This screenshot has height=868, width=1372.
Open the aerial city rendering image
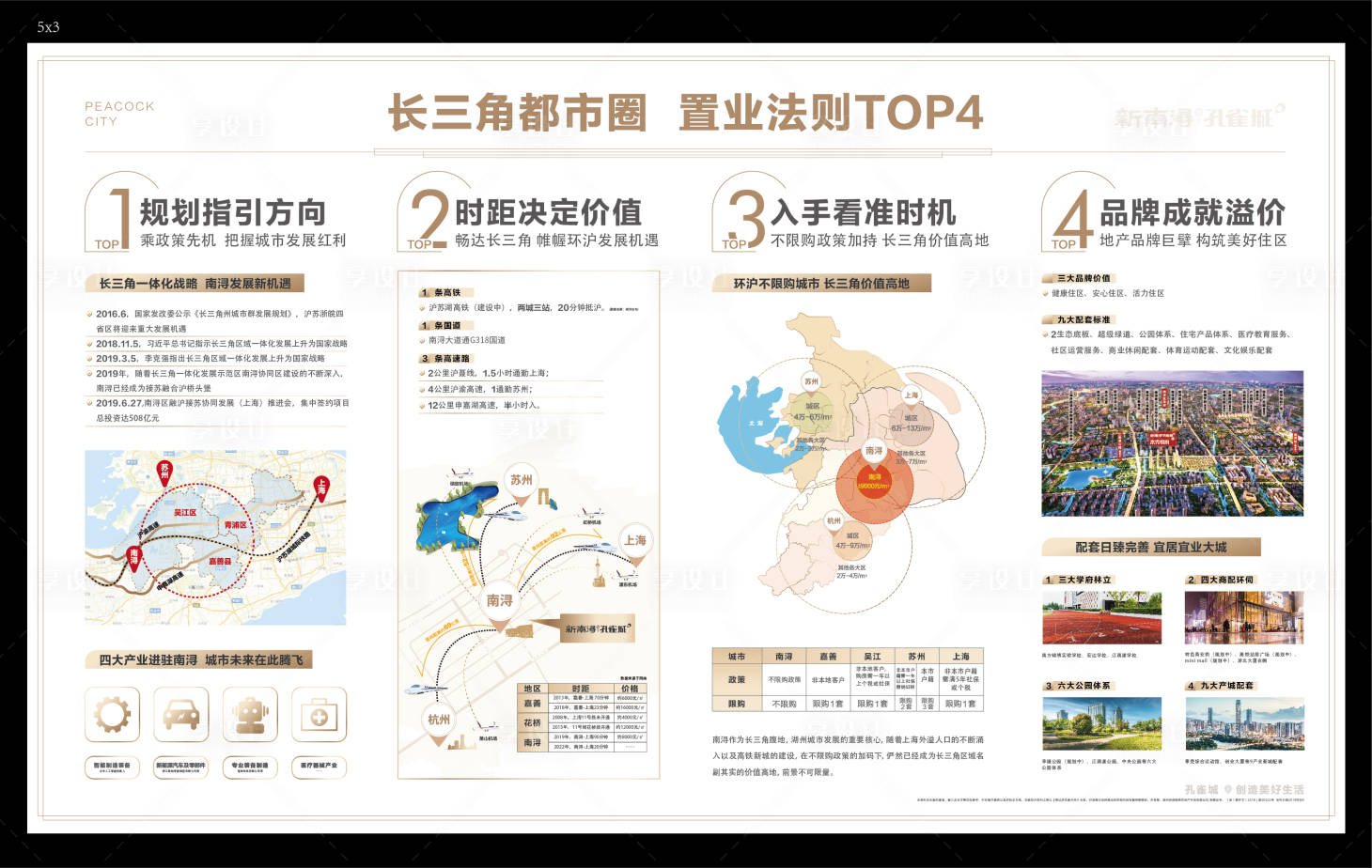[1172, 443]
